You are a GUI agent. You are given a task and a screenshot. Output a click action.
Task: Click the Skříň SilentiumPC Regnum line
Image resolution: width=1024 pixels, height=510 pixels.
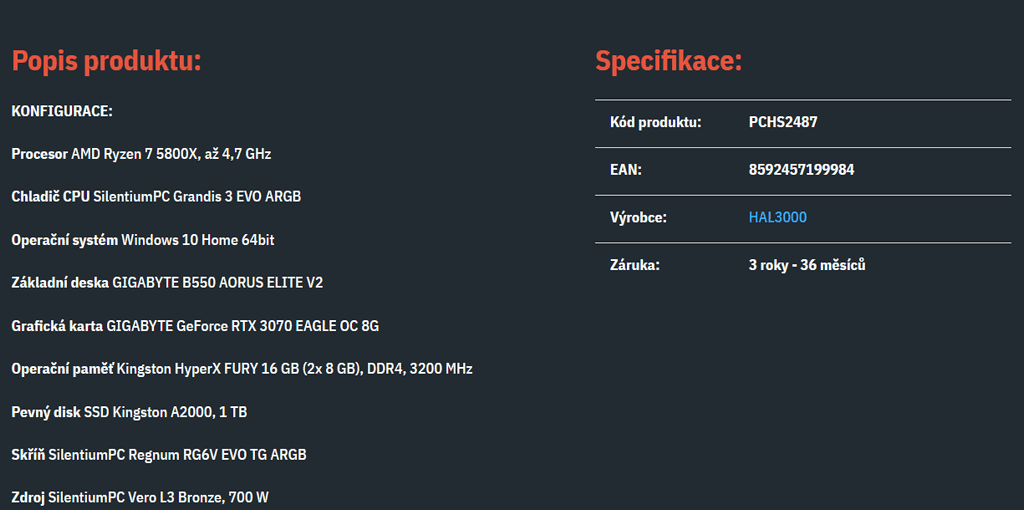(159, 454)
